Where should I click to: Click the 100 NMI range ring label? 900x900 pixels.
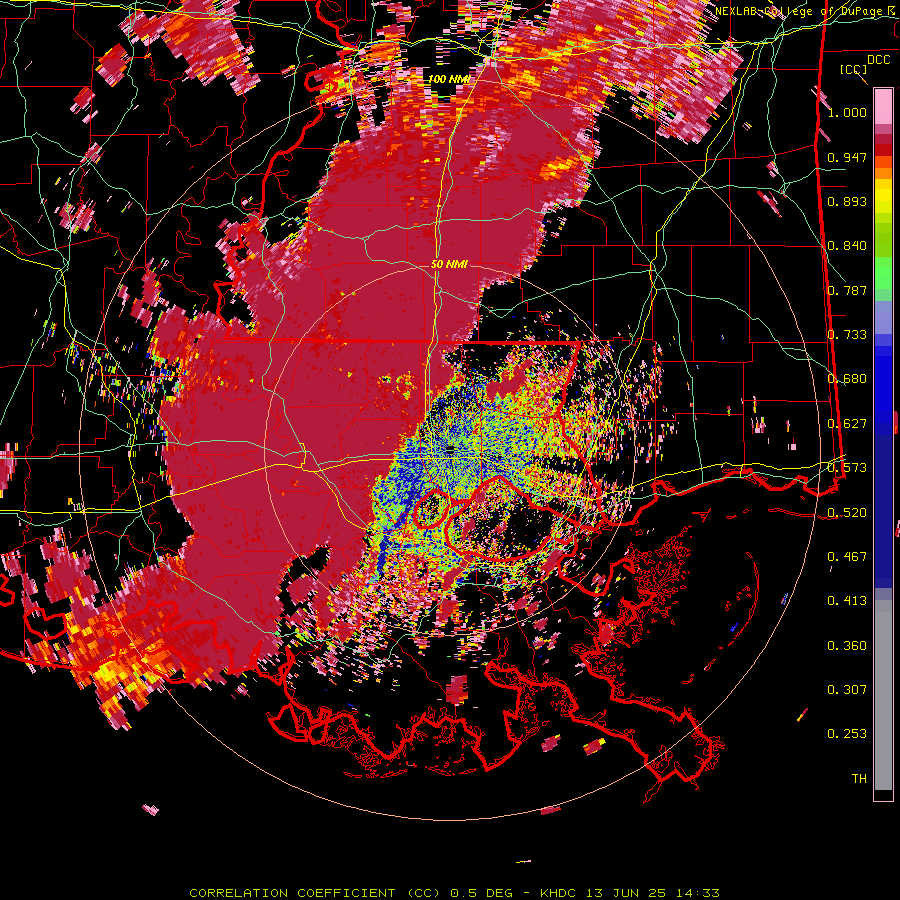(449, 79)
